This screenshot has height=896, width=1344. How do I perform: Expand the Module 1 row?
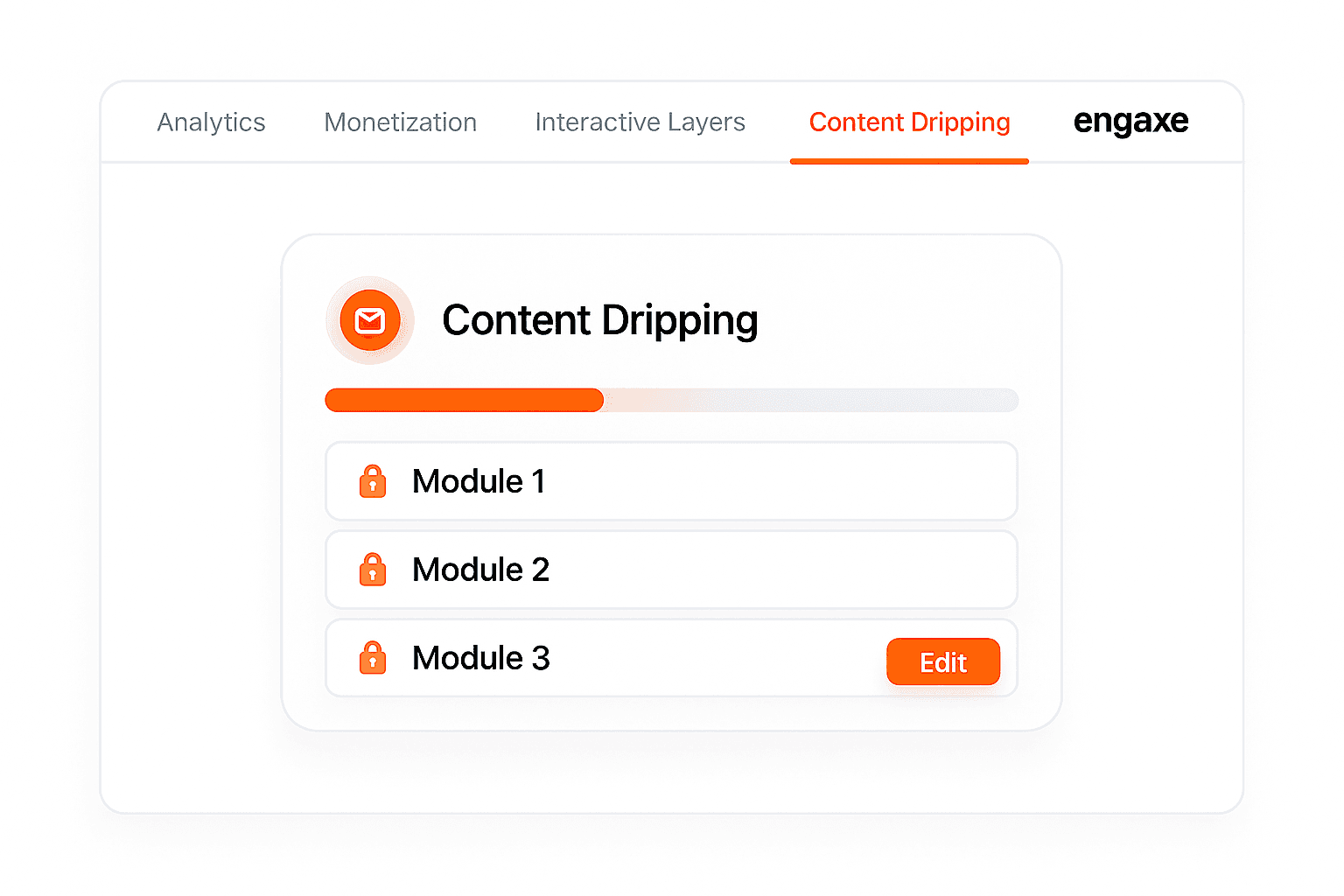click(671, 480)
